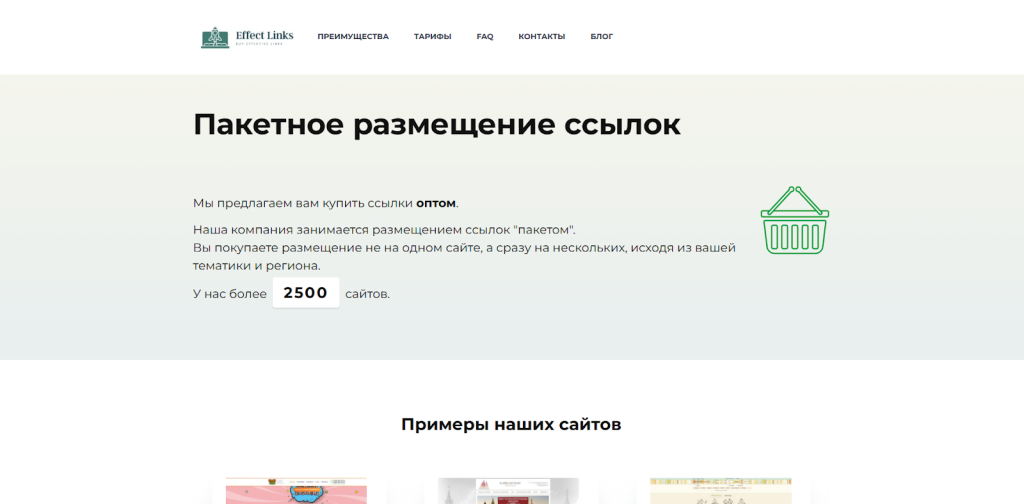
Task: Go to the Тарифы section
Action: [432, 37]
